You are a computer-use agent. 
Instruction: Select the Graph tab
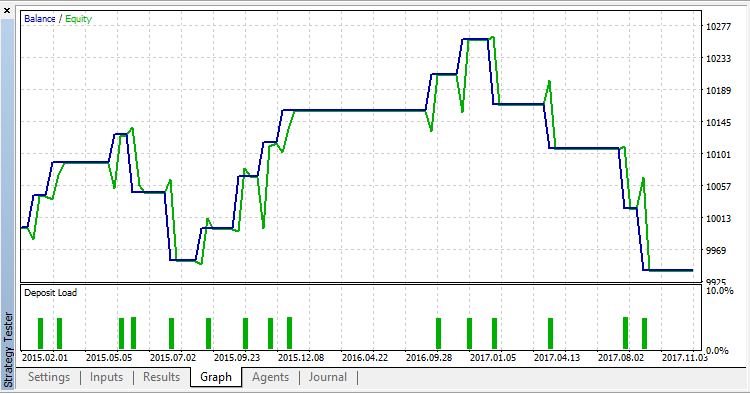216,377
